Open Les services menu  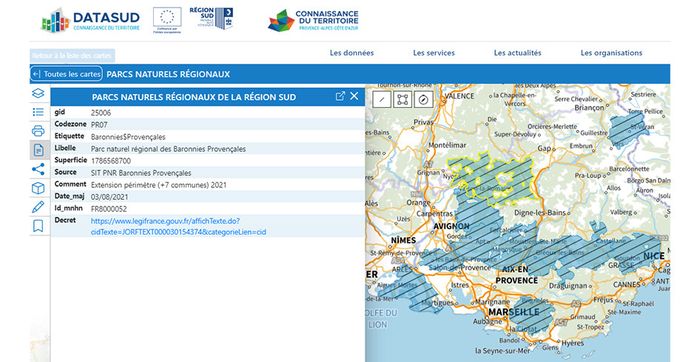434,53
